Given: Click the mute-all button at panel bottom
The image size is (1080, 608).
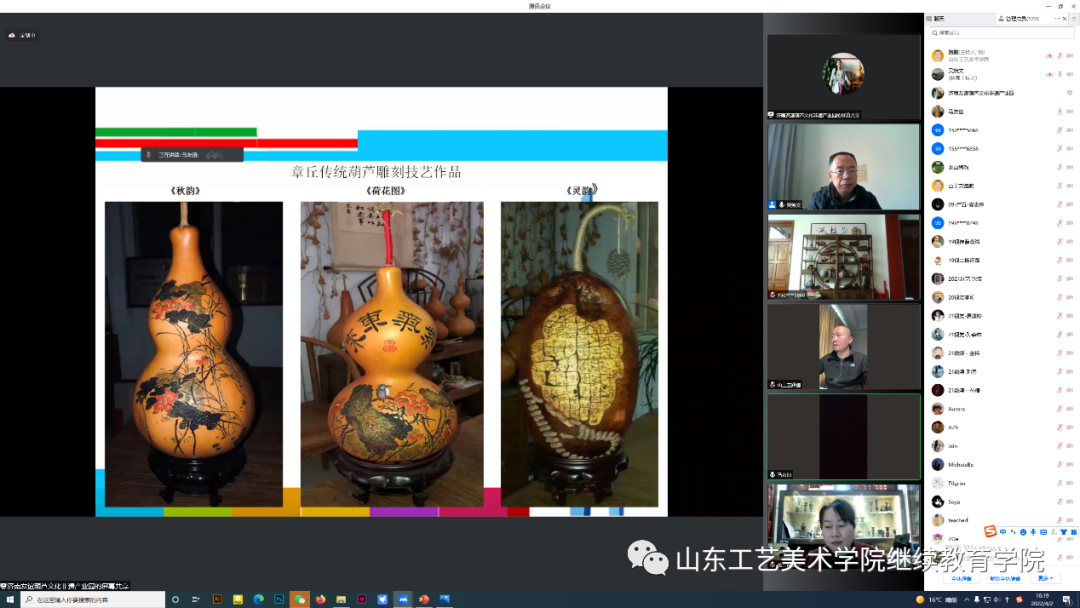Looking at the screenshot, I should tap(961, 578).
